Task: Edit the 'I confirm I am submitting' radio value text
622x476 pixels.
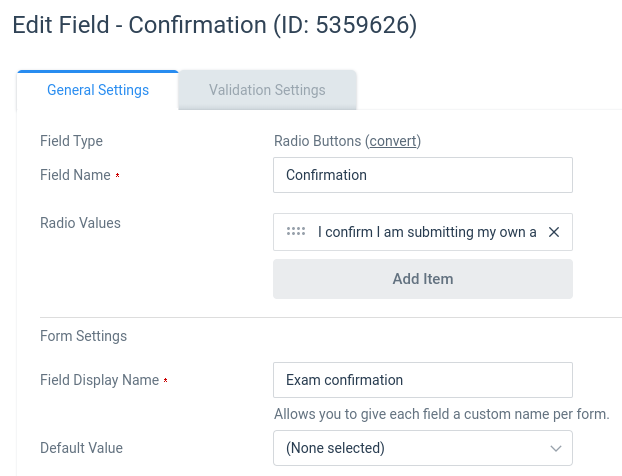Action: tap(427, 232)
